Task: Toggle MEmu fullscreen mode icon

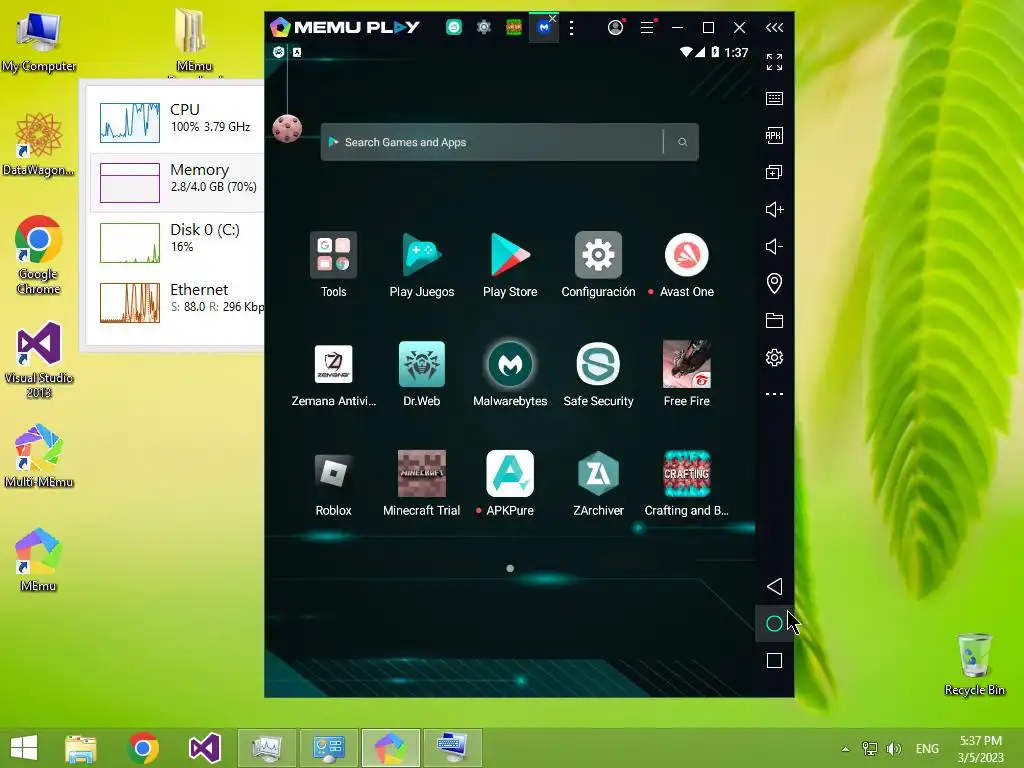Action: [x=774, y=62]
